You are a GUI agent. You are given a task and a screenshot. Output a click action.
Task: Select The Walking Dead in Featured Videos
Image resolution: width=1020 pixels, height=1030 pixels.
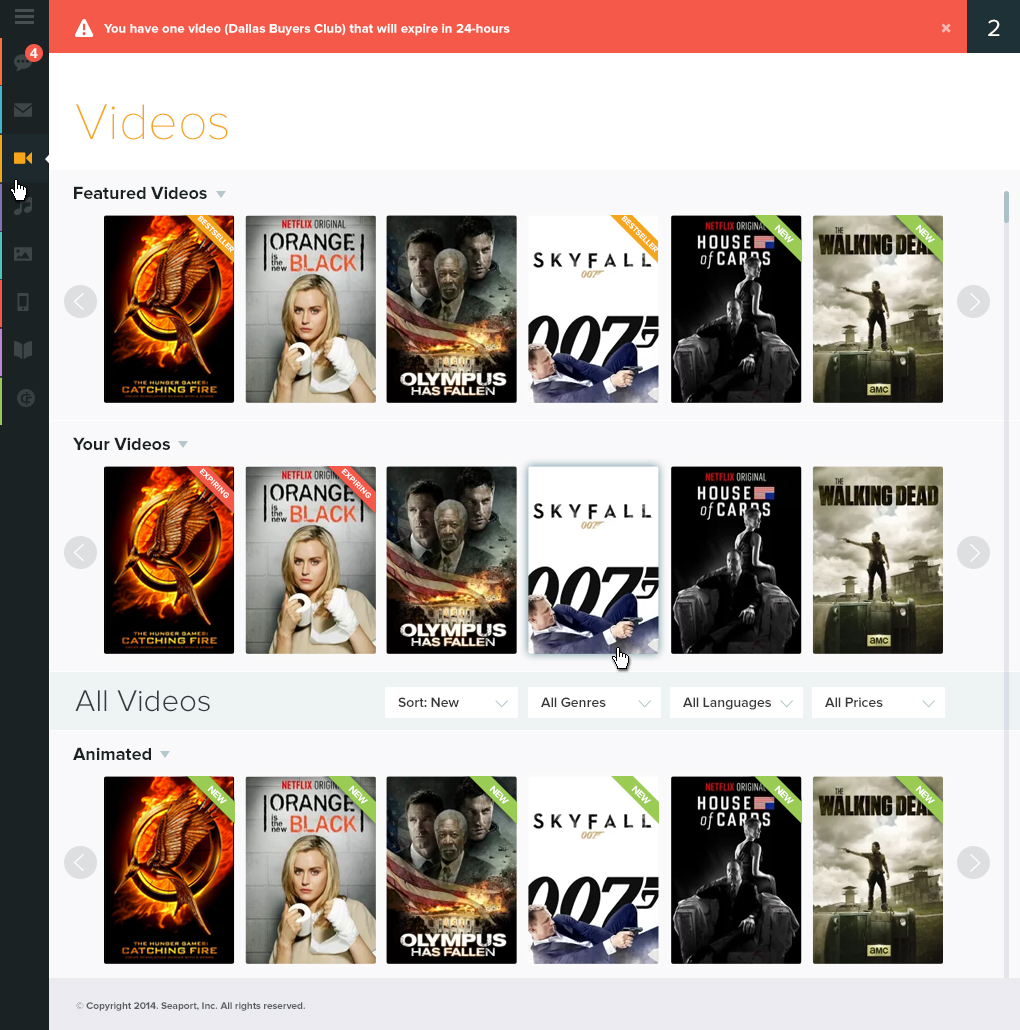coord(877,310)
